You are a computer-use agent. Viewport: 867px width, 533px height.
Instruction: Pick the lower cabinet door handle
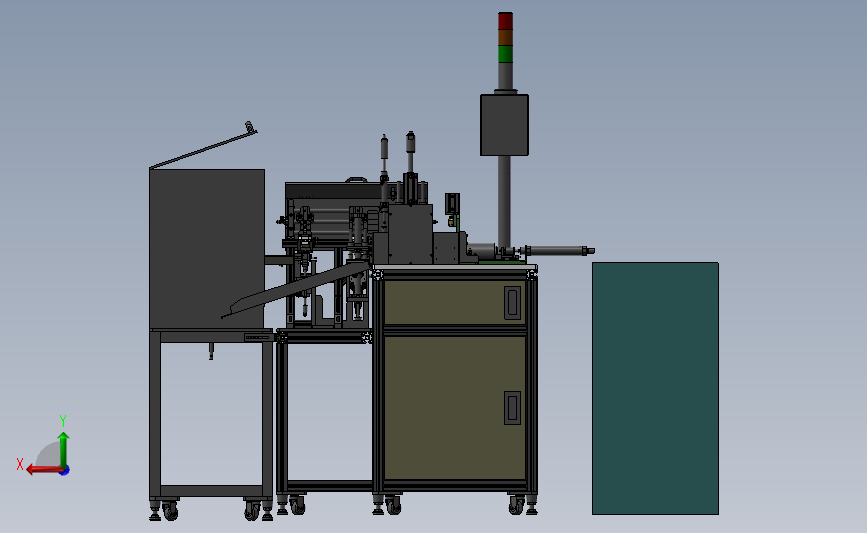point(513,408)
